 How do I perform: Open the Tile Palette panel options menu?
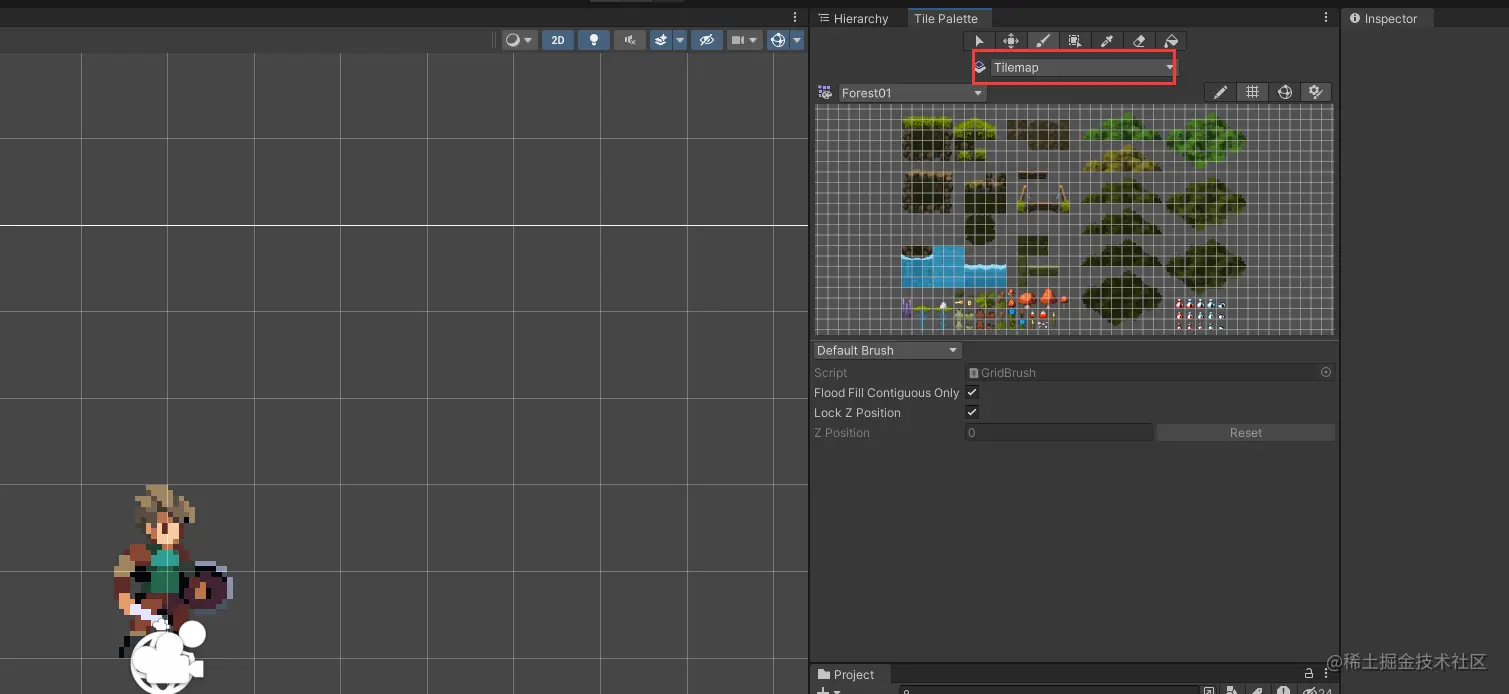coord(1326,18)
